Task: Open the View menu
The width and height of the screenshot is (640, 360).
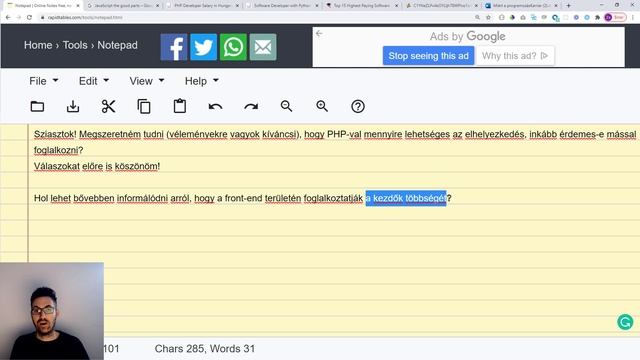Action: click(147, 81)
